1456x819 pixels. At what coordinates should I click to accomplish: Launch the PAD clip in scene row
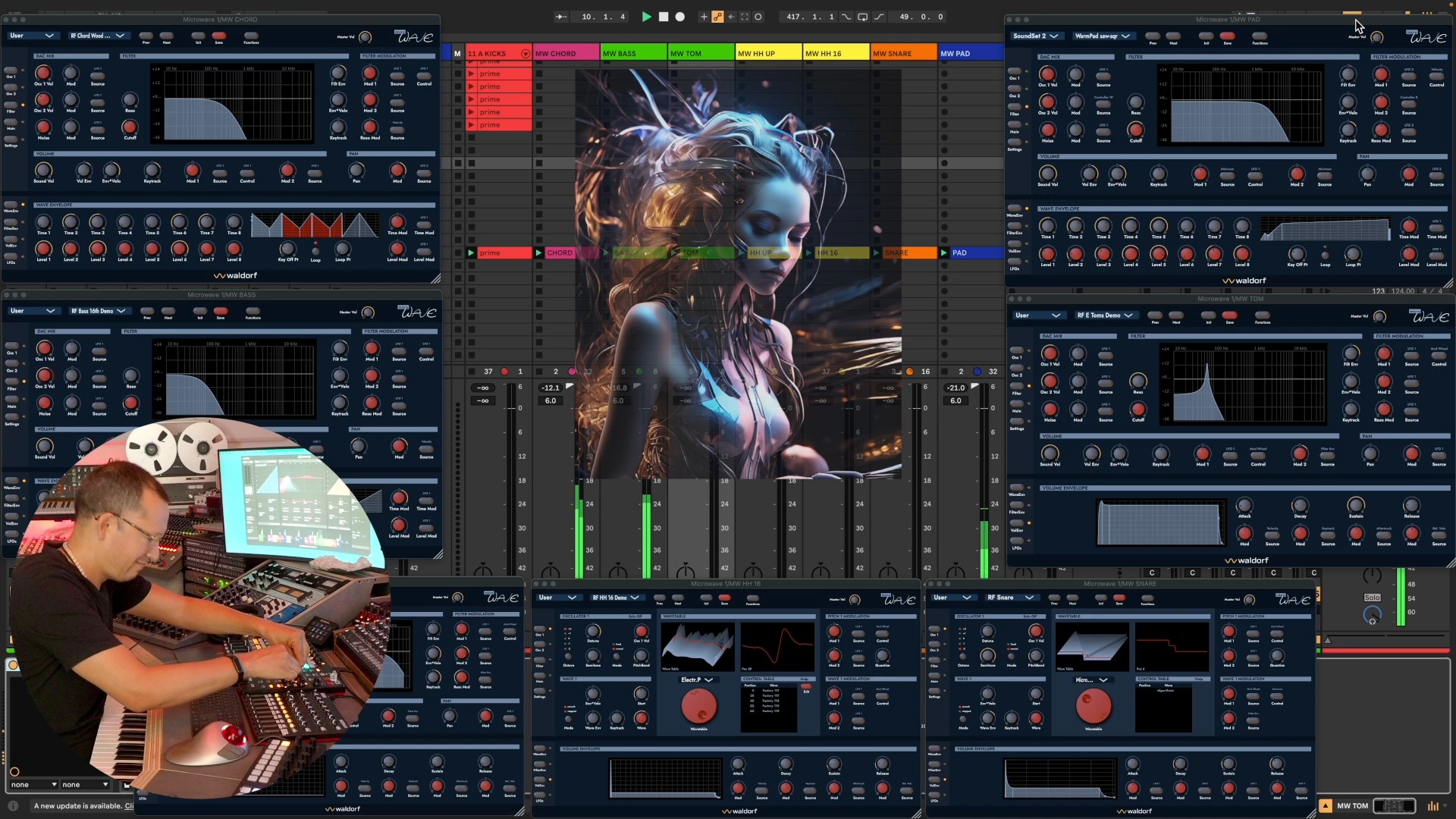coord(944,253)
